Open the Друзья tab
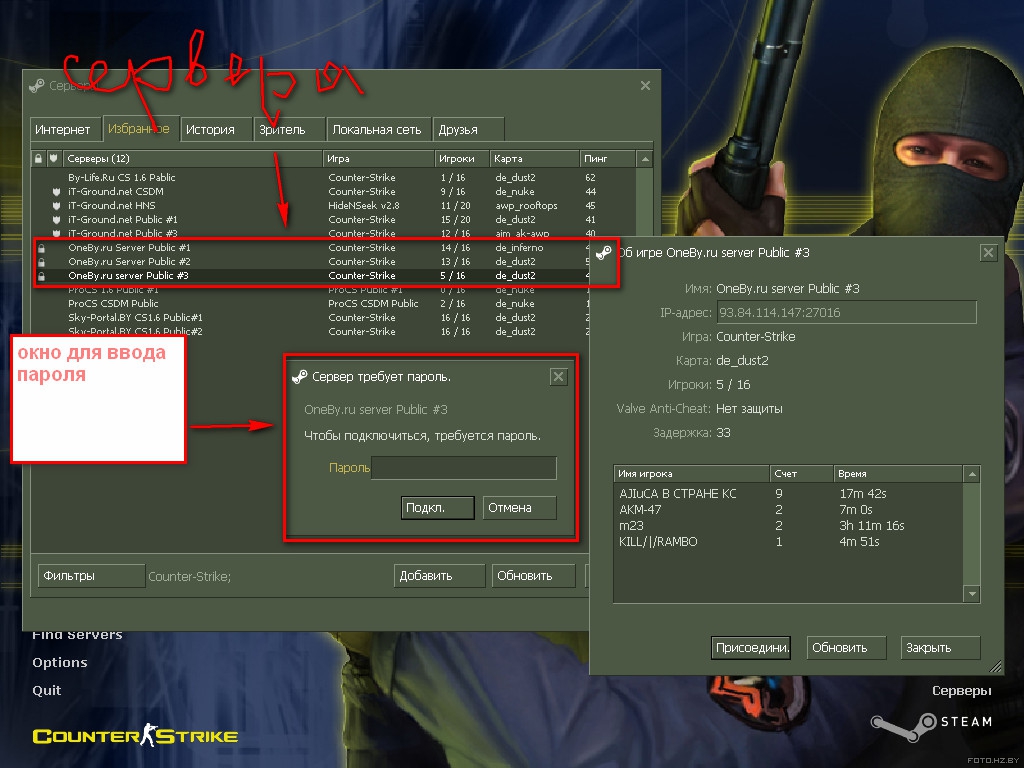Screen dimensions: 1024x768 (468, 129)
